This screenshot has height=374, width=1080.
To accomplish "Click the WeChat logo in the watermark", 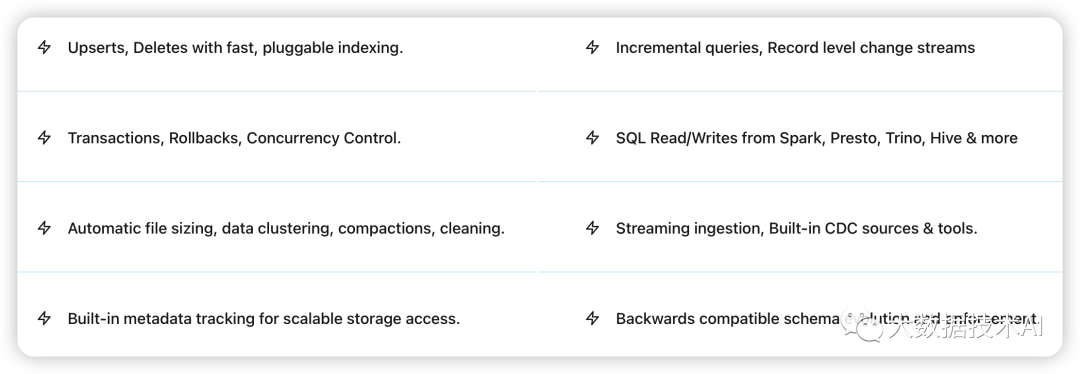I will tap(860, 325).
